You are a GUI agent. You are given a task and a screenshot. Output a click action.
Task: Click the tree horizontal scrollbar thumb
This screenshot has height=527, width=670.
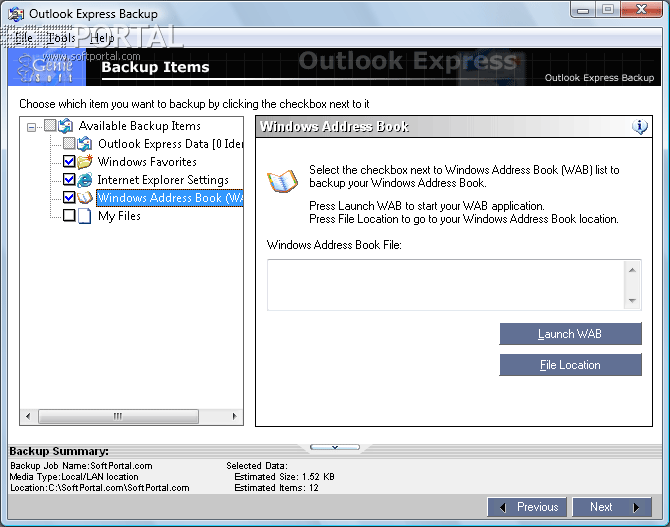(x=118, y=416)
